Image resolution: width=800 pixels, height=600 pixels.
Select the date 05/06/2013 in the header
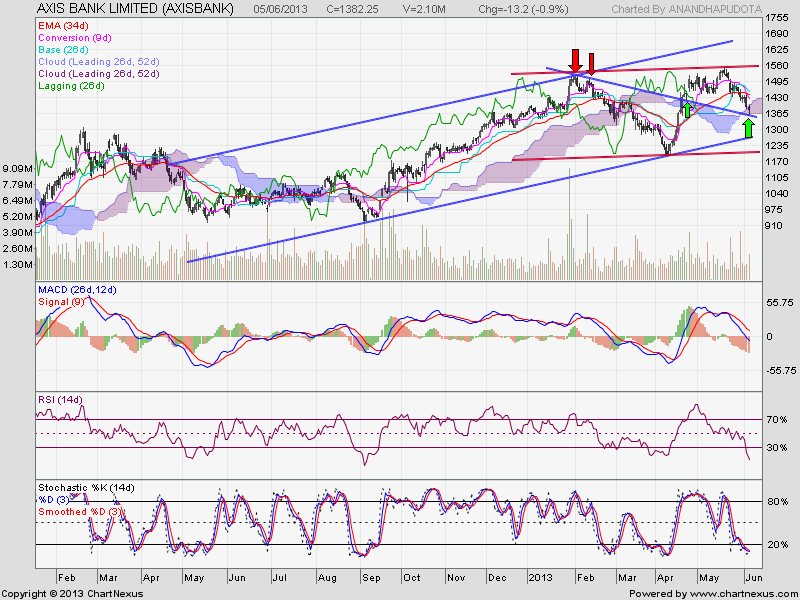tap(279, 9)
